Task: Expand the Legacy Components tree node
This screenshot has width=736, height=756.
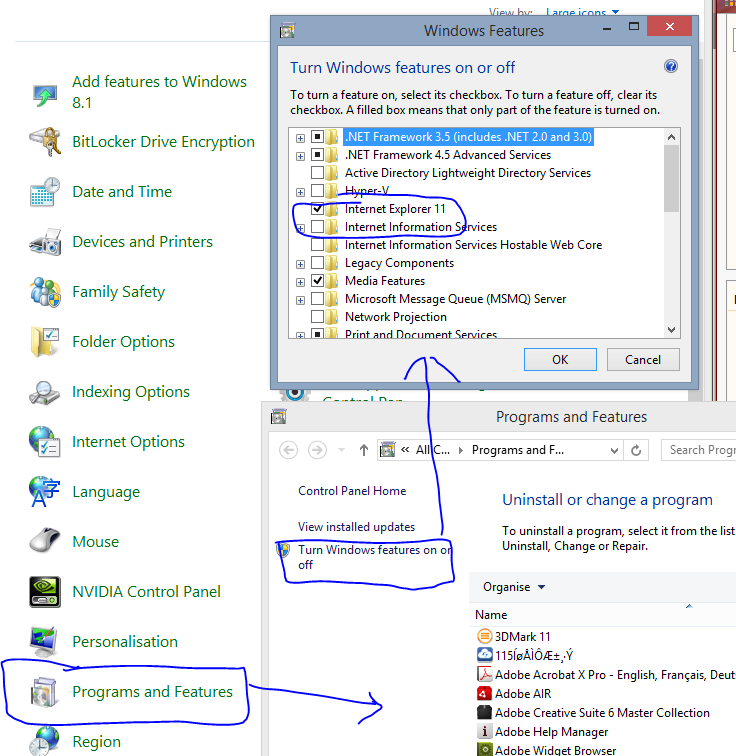Action: [300, 264]
